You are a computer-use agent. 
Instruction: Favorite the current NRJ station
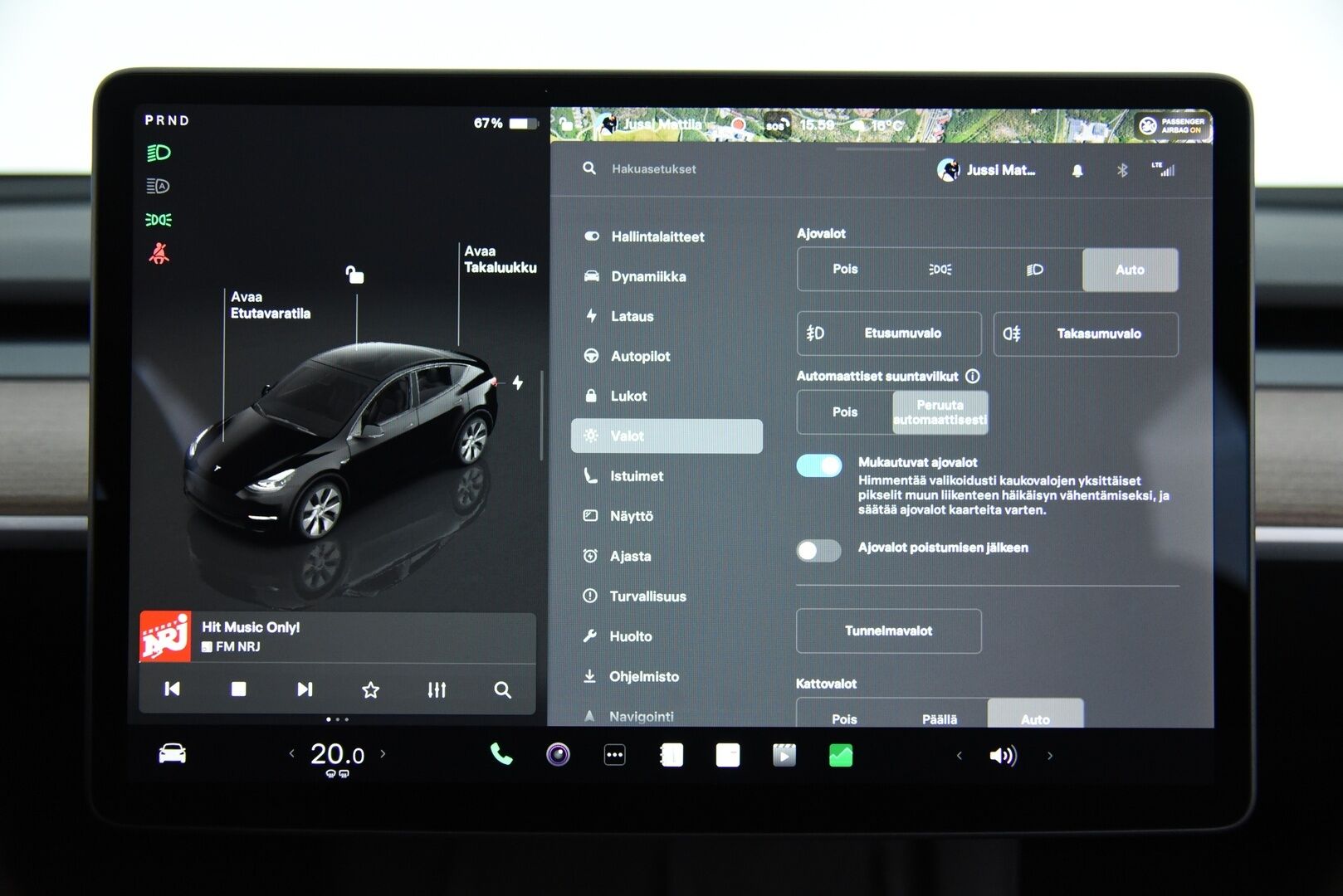370,689
